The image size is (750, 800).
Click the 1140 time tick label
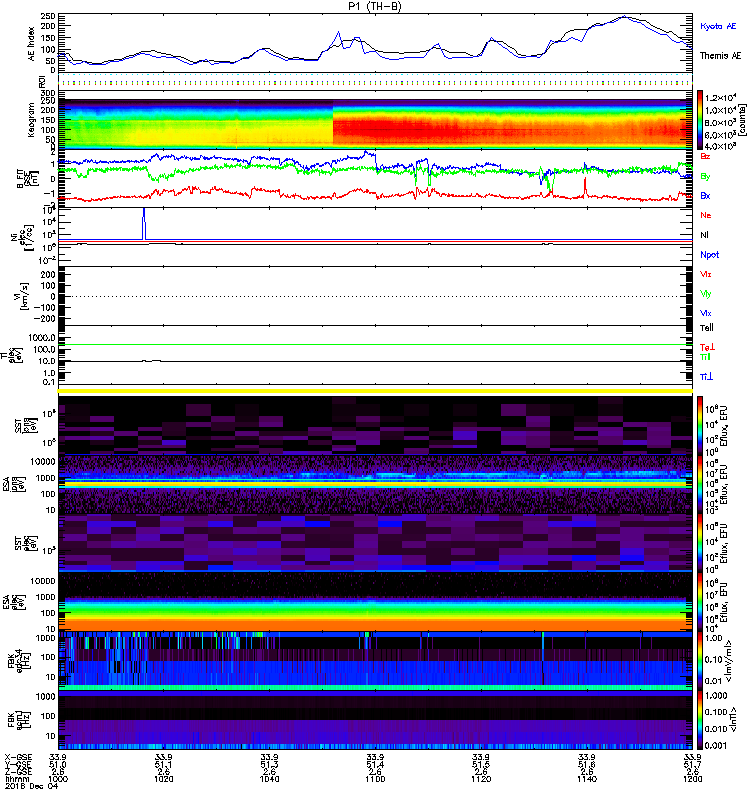[x=587, y=779]
